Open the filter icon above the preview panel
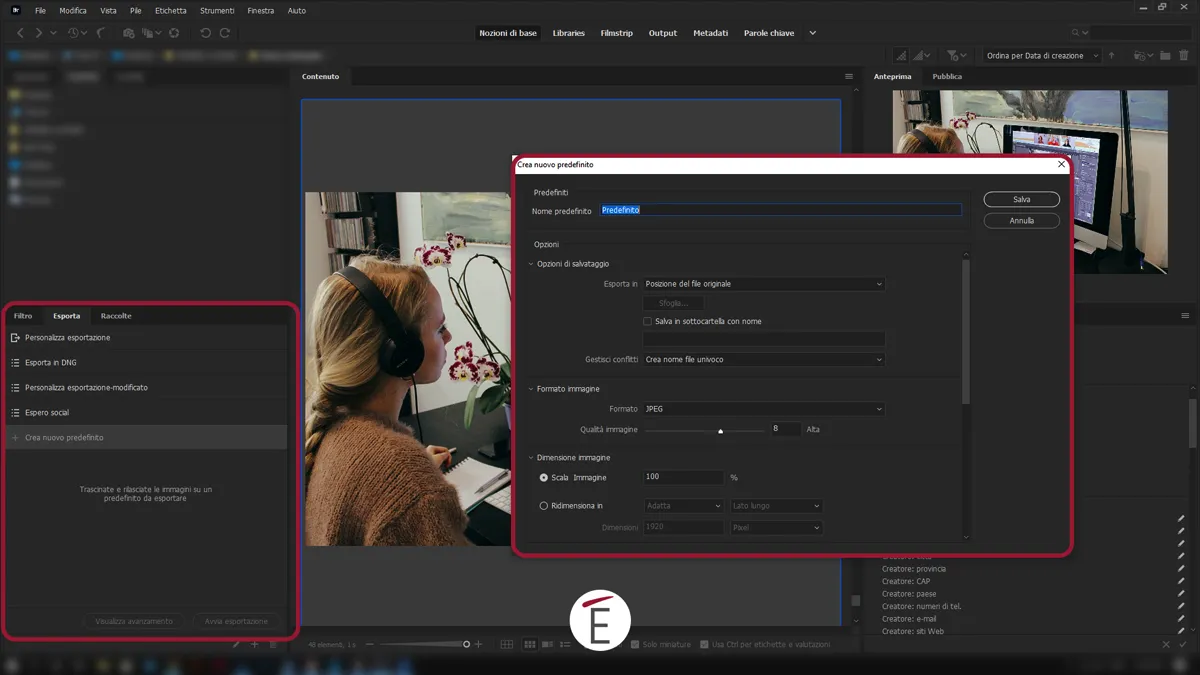This screenshot has height=675, width=1200. (x=952, y=55)
